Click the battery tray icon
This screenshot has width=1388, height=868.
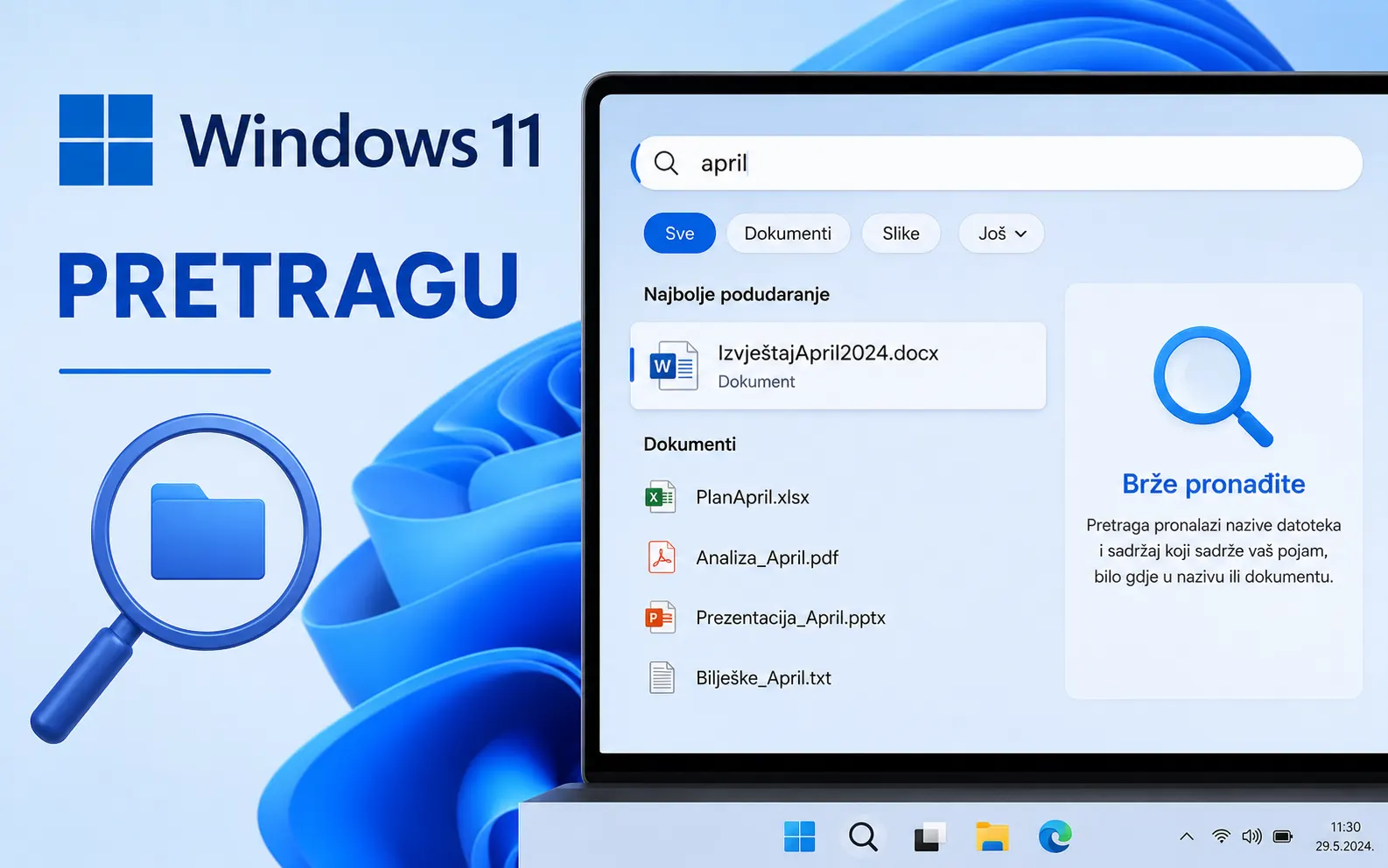1283,836
